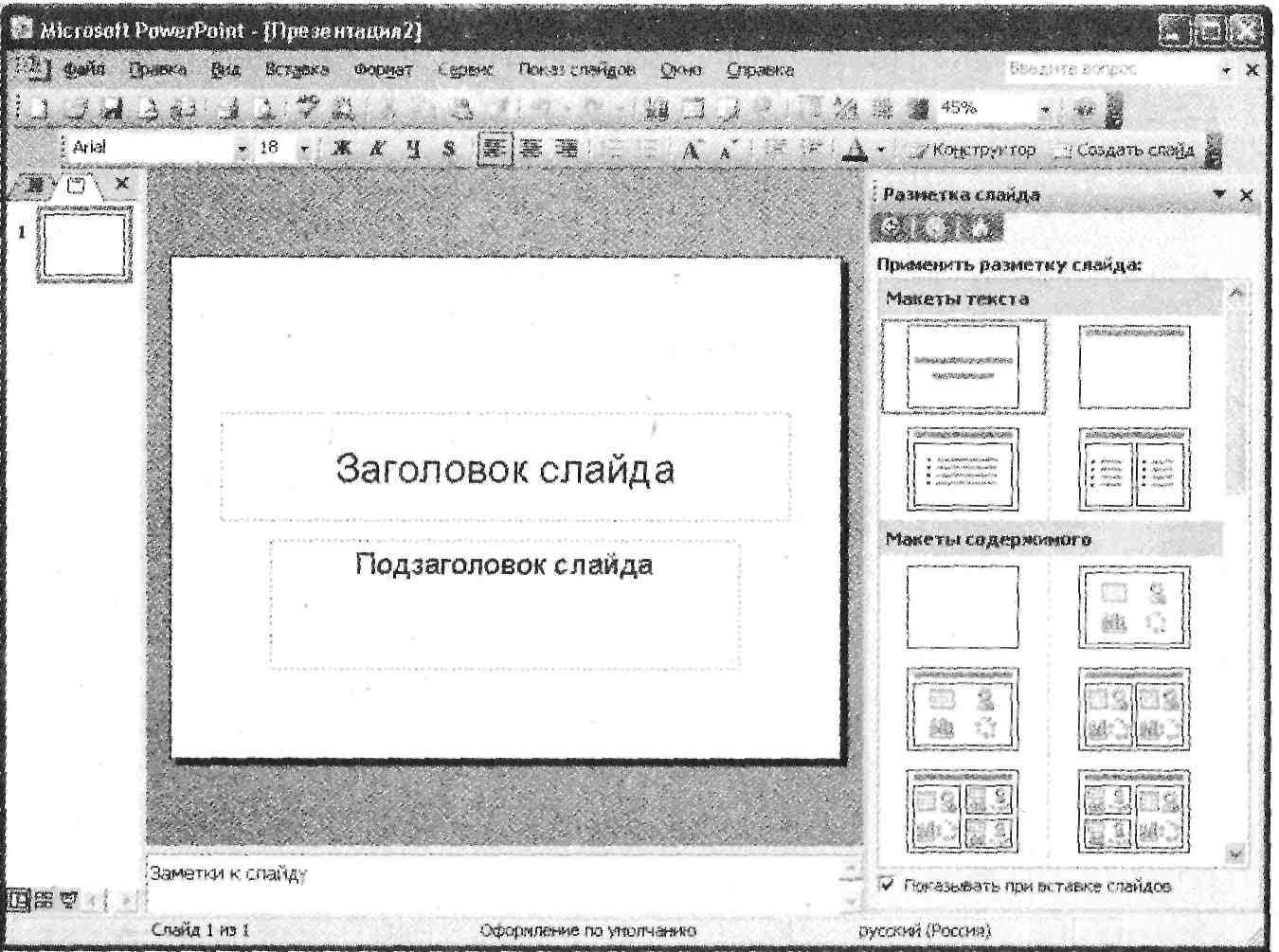This screenshot has height=952, width=1279.
Task: Open the task pane title dropdown menu
Action: 1220,194
